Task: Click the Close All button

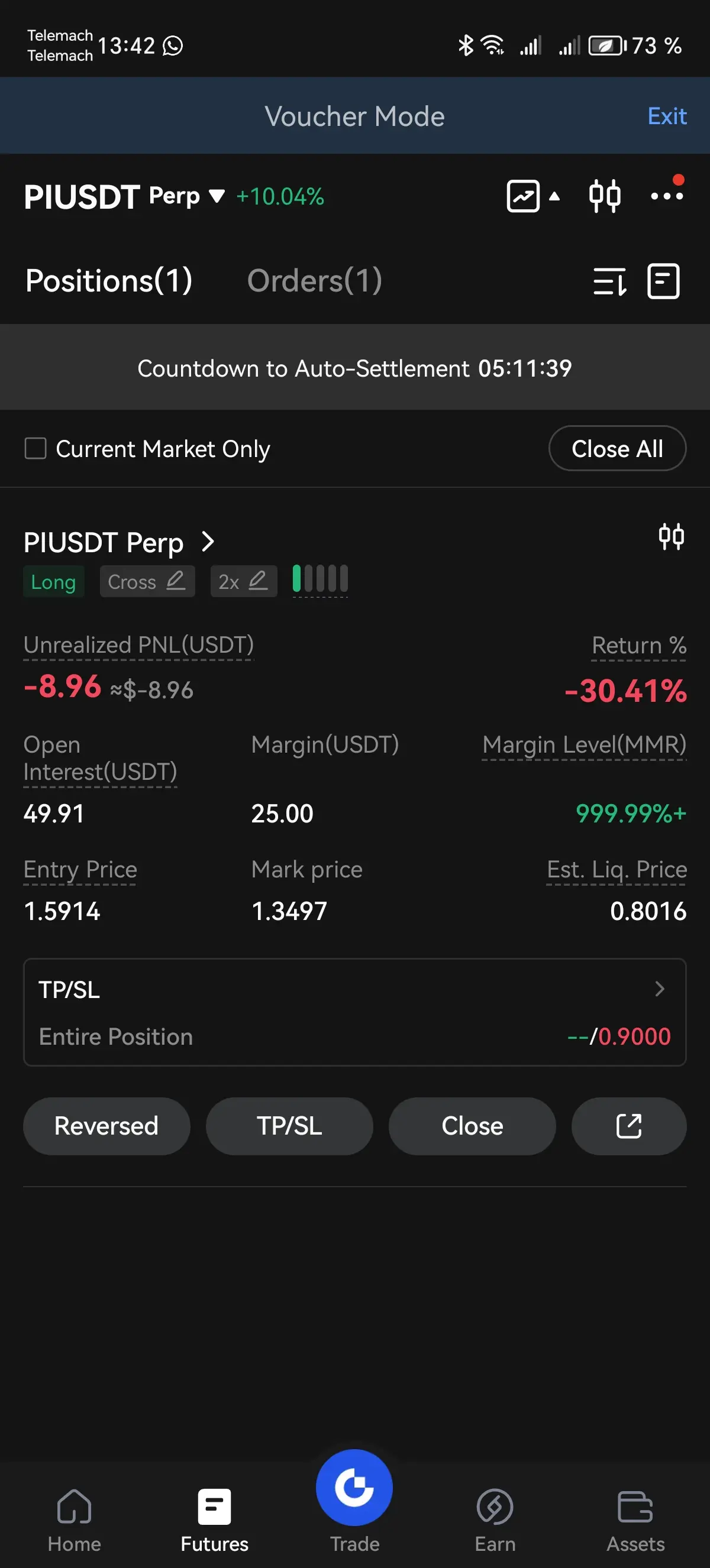Action: tap(617, 449)
